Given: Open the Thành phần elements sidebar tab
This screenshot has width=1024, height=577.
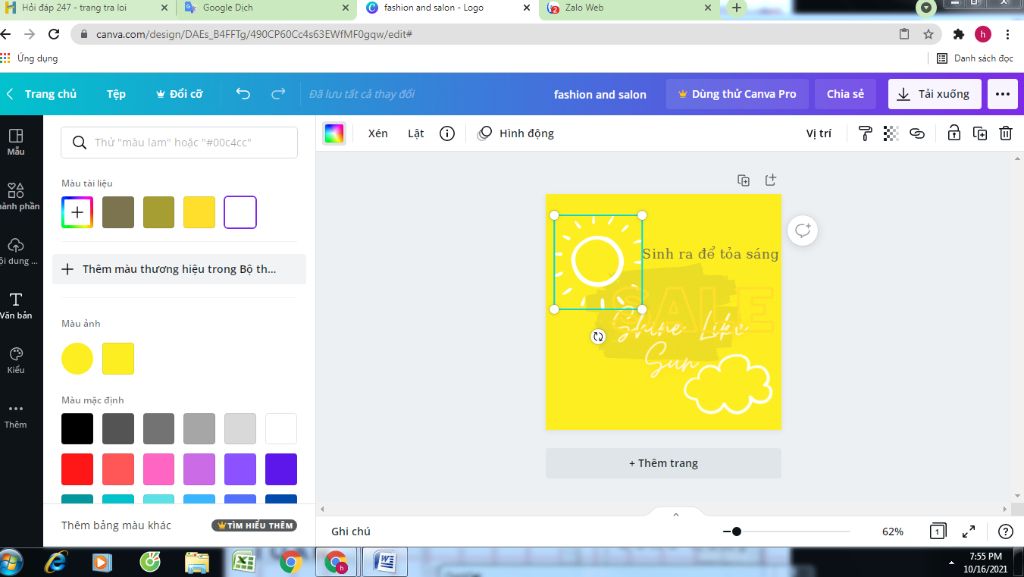Looking at the screenshot, I should tap(16, 196).
